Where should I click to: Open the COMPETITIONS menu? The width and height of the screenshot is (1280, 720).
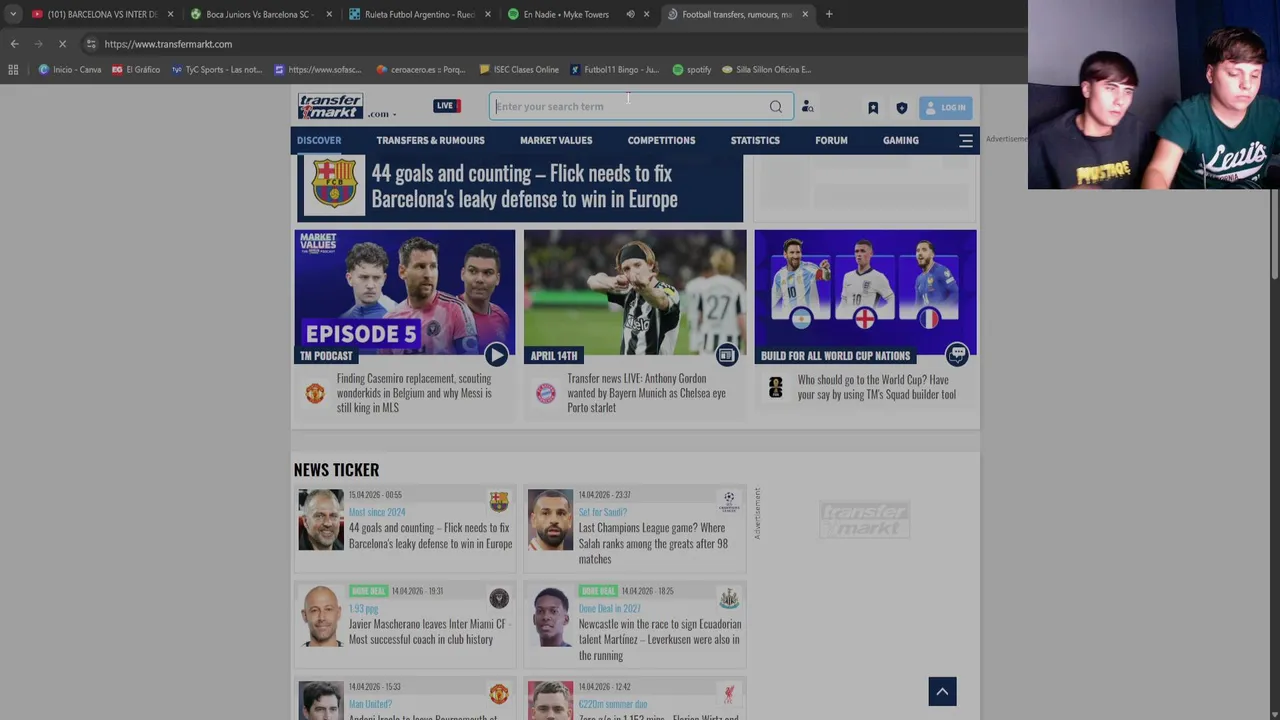pyautogui.click(x=661, y=141)
